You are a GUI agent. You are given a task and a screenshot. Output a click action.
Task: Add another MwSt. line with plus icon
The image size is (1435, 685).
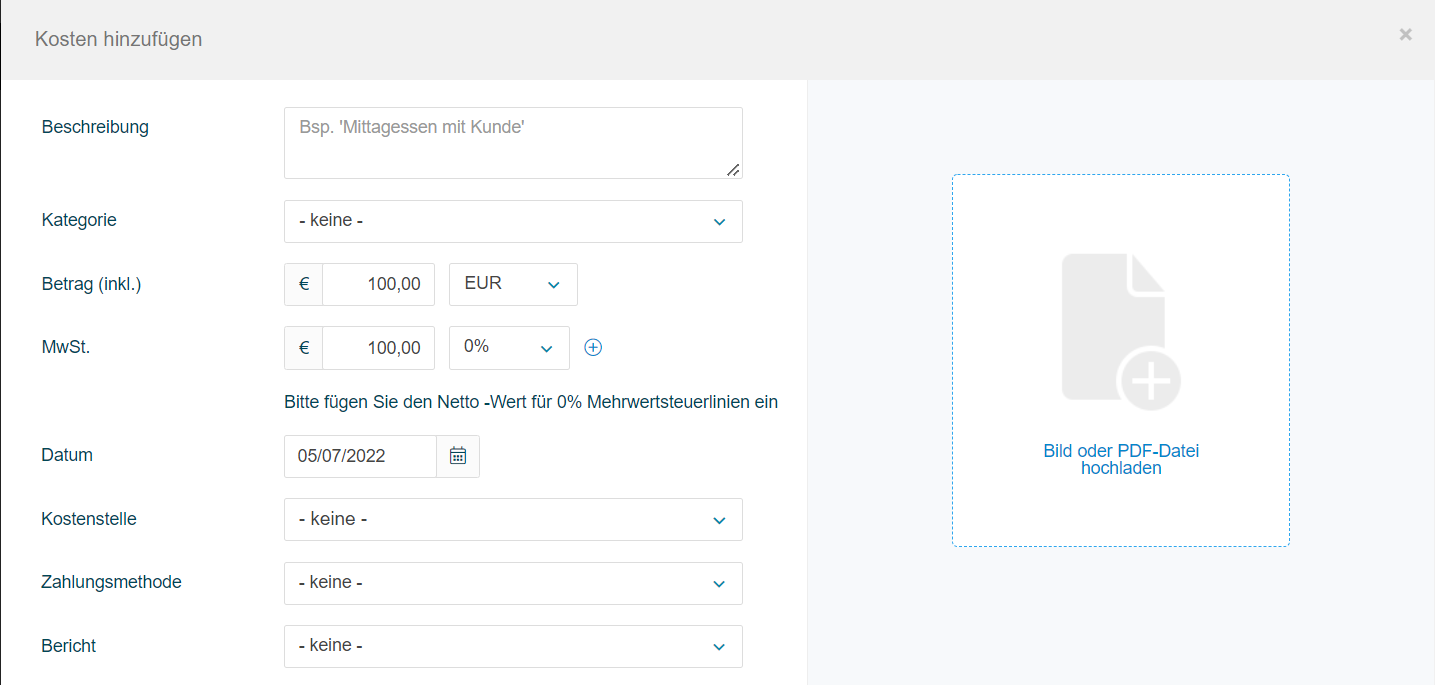pos(593,347)
